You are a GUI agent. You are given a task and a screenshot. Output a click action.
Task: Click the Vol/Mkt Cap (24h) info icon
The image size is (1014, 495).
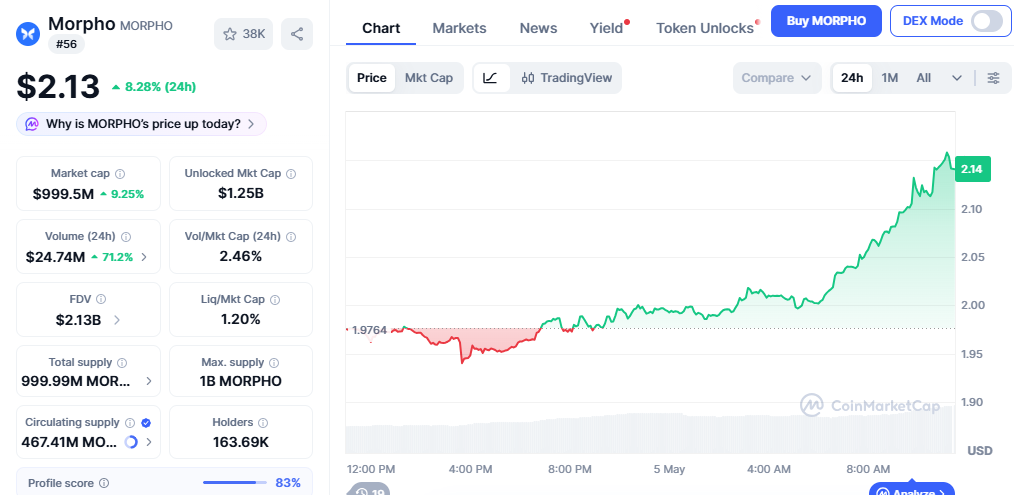tap(290, 237)
